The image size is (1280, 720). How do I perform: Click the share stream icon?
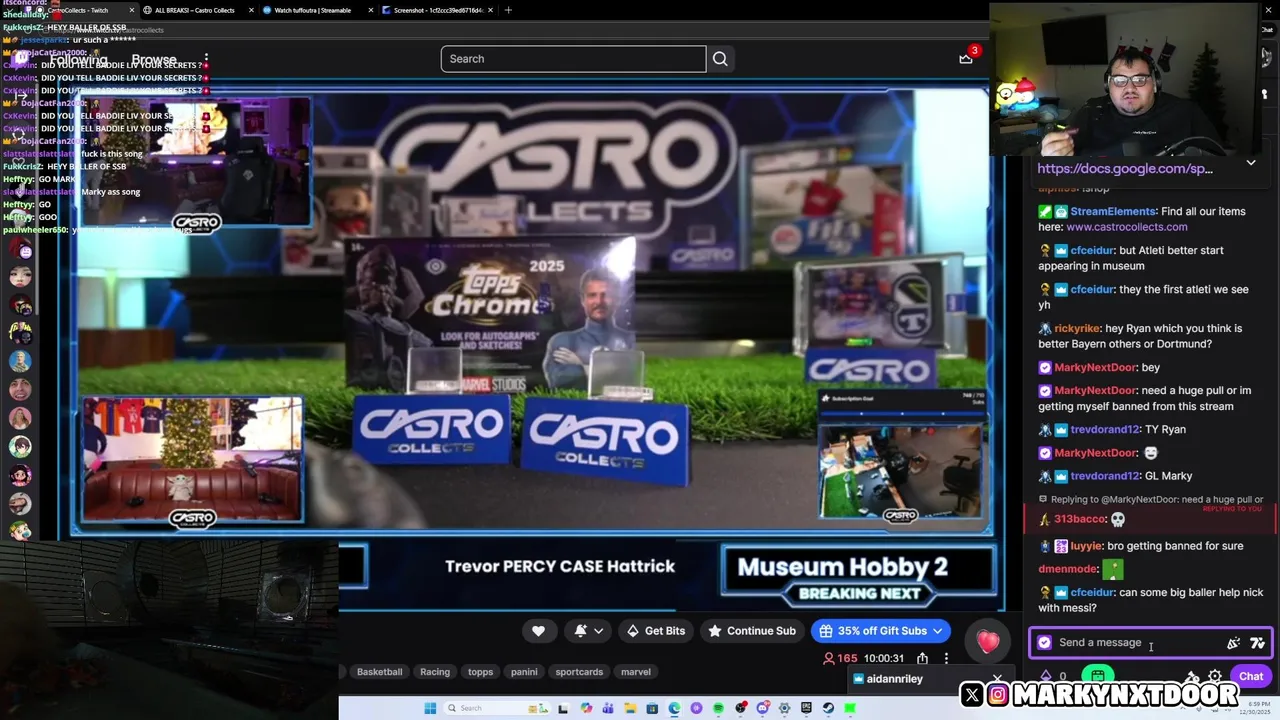pos(922,658)
